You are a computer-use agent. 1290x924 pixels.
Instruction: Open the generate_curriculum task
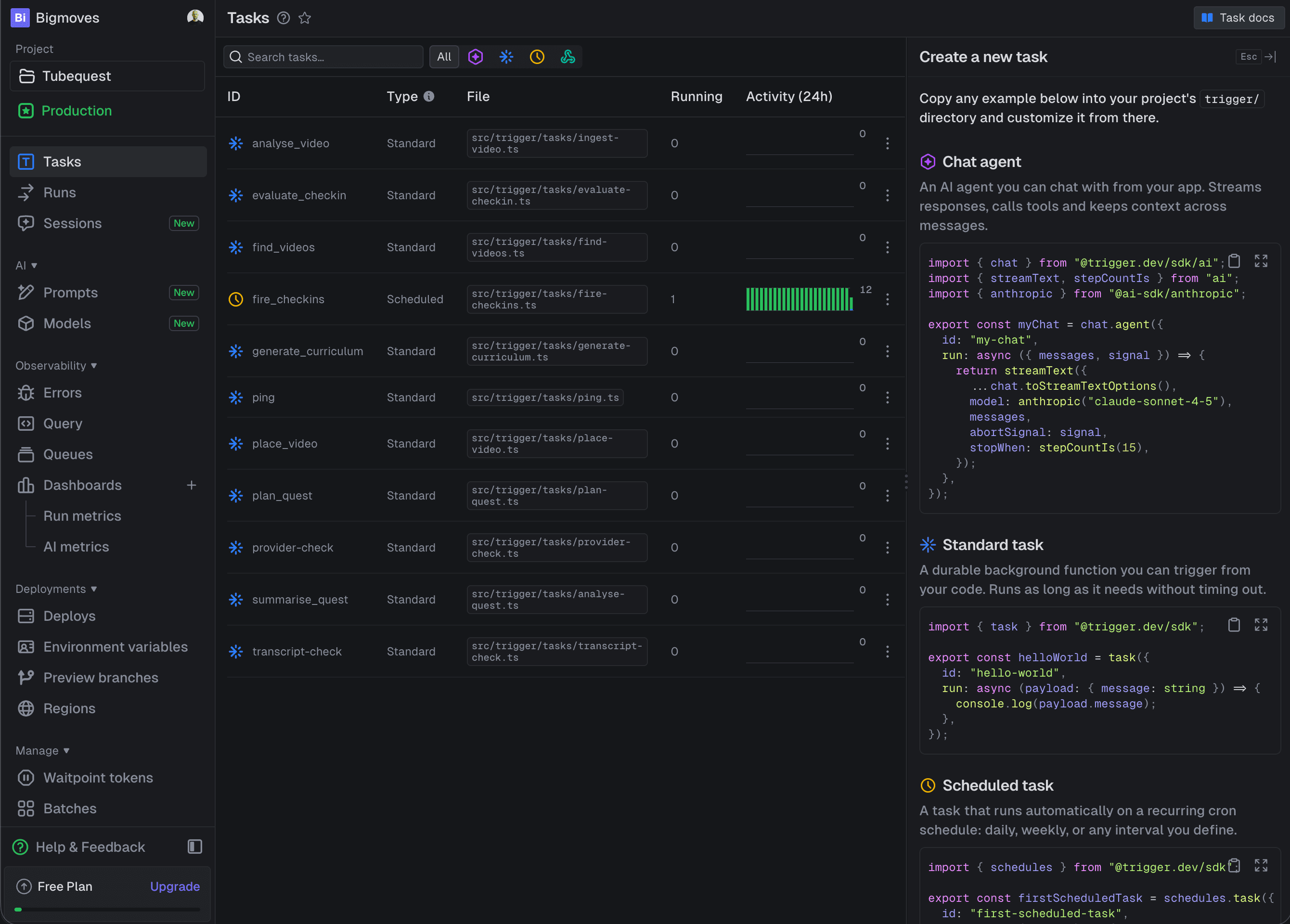[308, 351]
